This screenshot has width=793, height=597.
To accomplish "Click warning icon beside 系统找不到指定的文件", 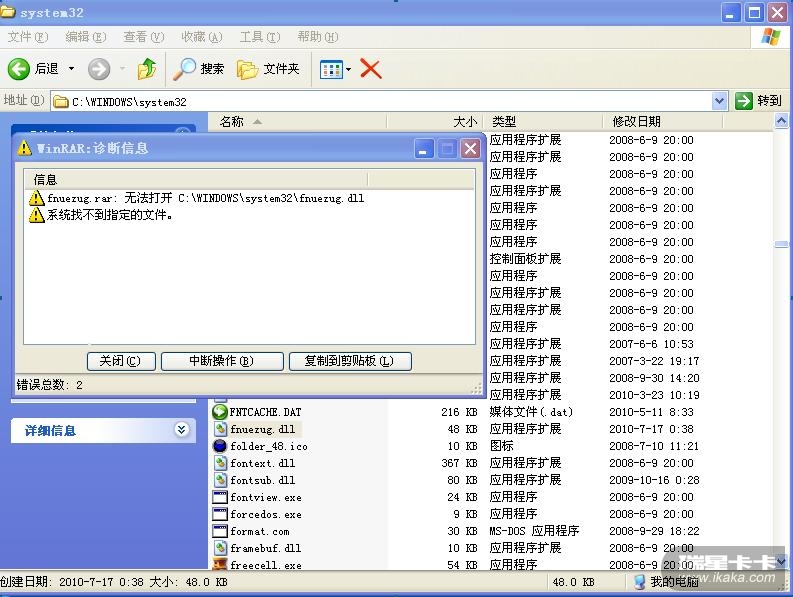I will (x=36, y=215).
